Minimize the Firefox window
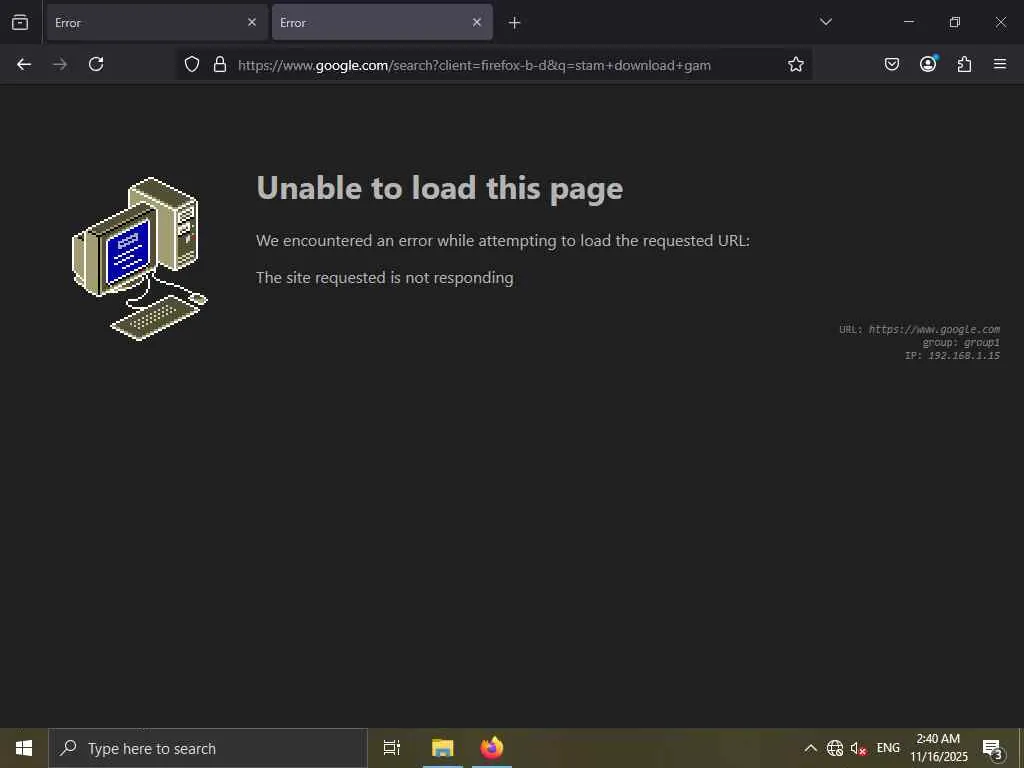This screenshot has height=768, width=1024. pos(908,22)
